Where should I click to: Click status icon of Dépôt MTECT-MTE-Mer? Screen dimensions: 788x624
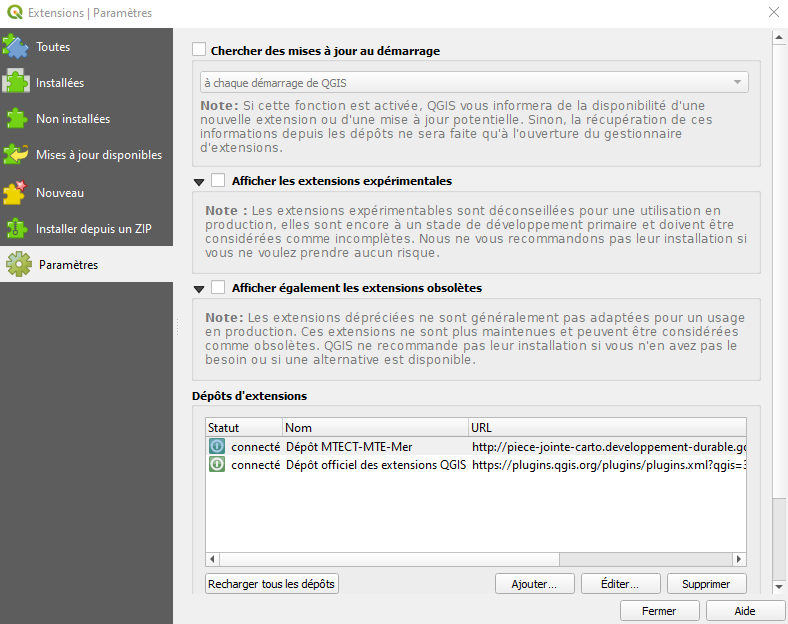click(217, 446)
